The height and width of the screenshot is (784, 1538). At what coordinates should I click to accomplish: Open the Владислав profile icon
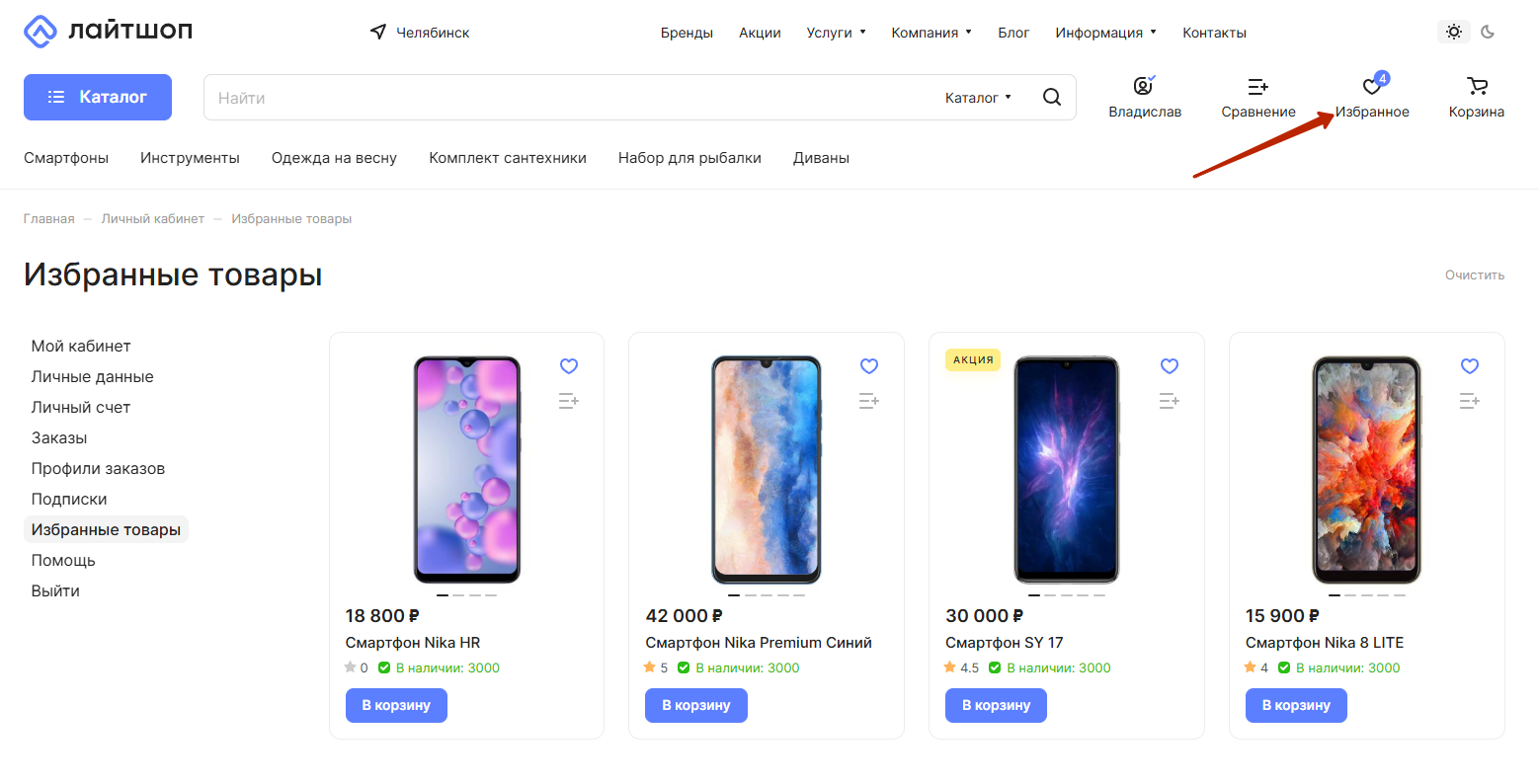pos(1144,87)
